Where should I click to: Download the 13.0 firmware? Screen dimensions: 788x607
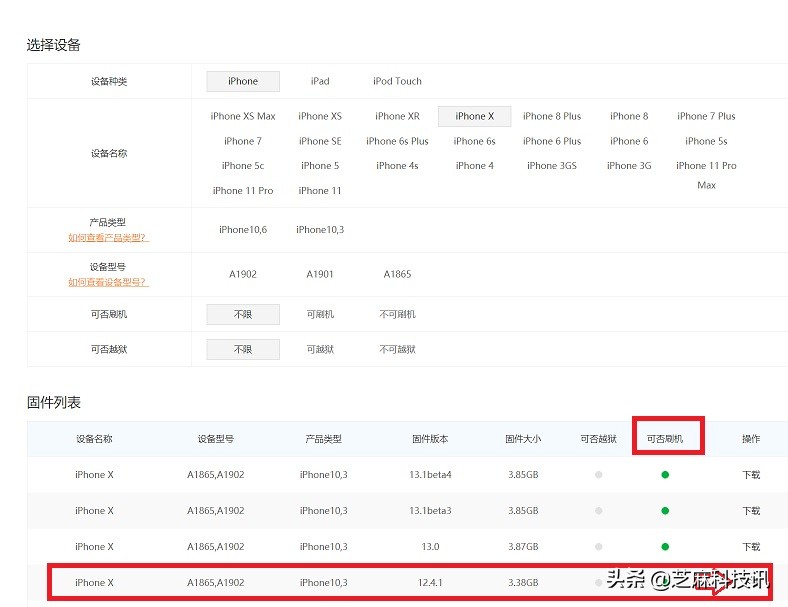click(x=750, y=547)
